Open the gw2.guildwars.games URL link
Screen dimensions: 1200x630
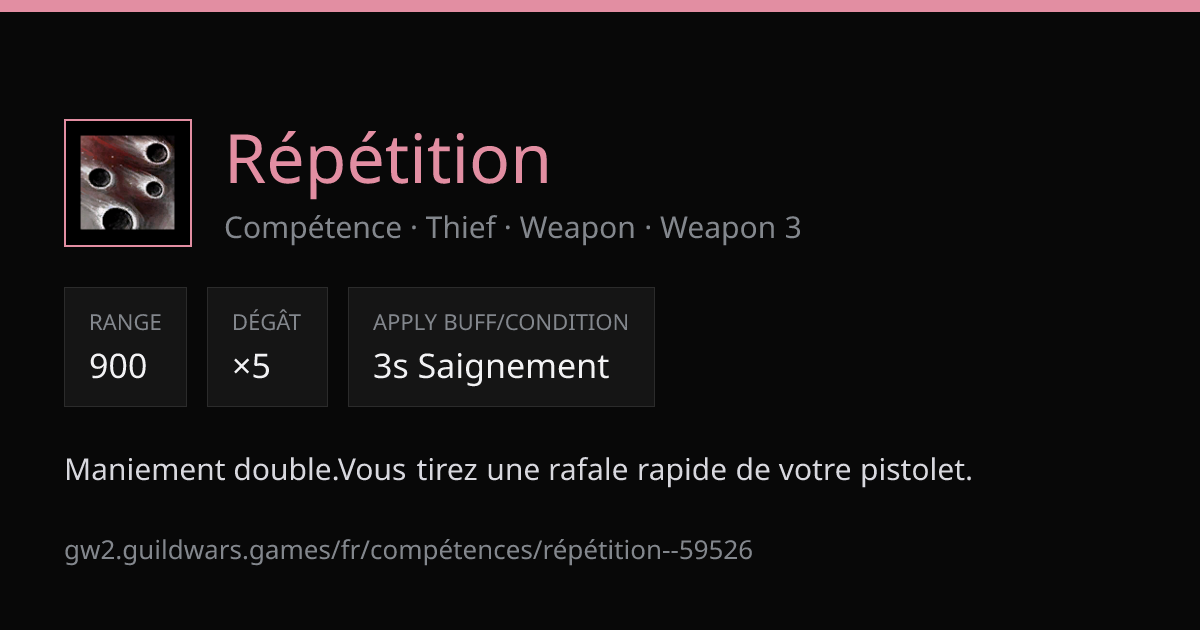click(409, 550)
